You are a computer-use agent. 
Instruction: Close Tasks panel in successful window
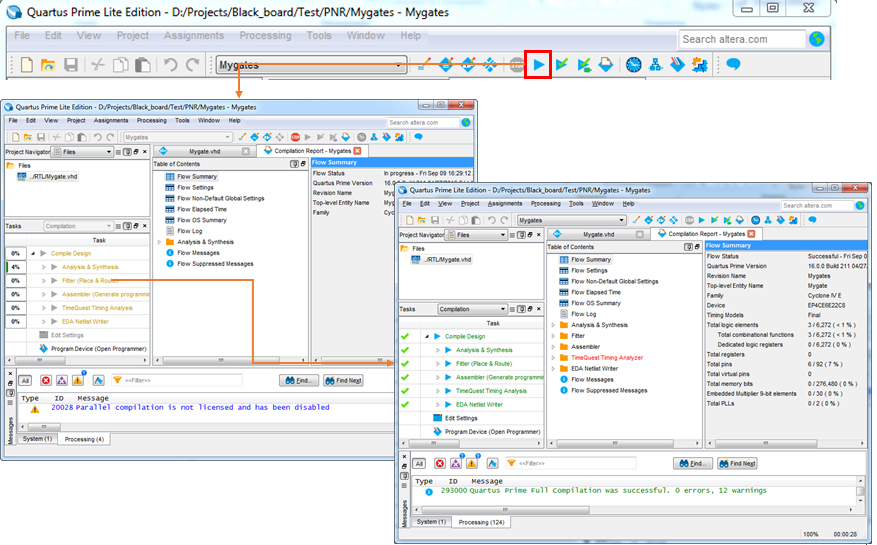[x=539, y=309]
